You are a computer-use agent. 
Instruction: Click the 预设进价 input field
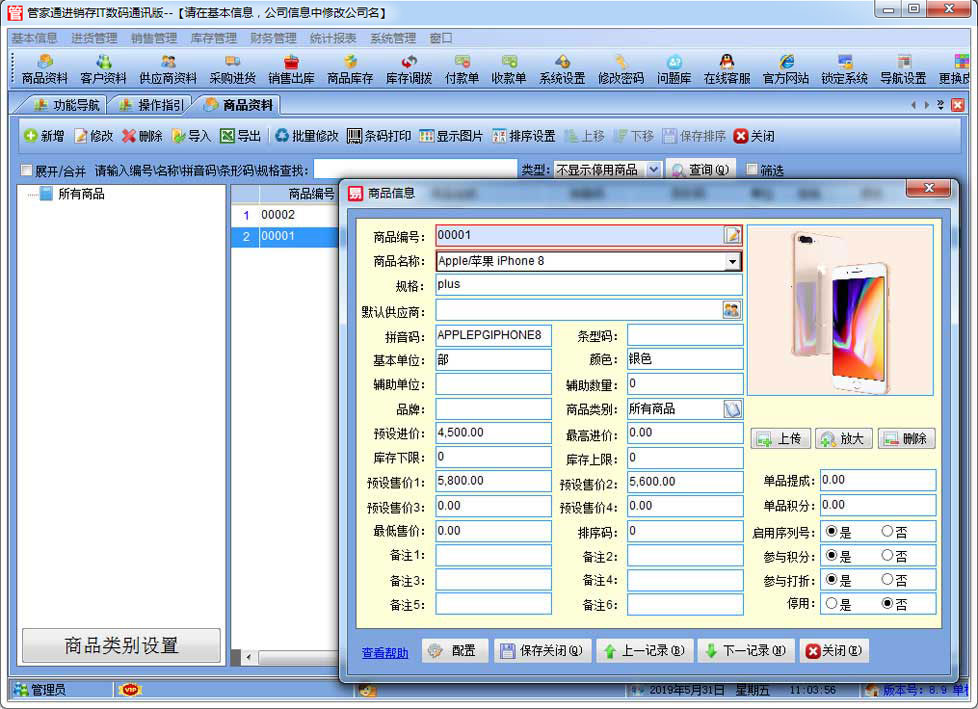pos(493,433)
